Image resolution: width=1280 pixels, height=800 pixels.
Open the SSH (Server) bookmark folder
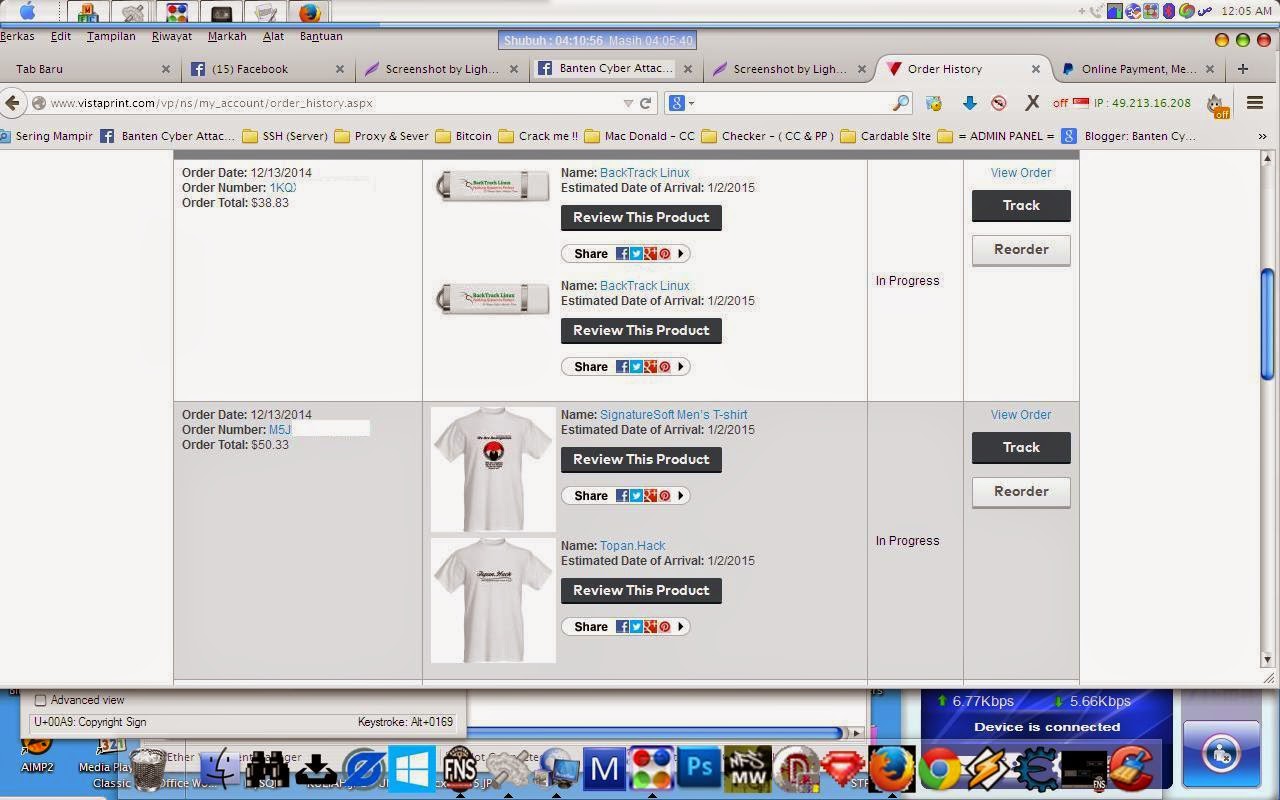(285, 136)
